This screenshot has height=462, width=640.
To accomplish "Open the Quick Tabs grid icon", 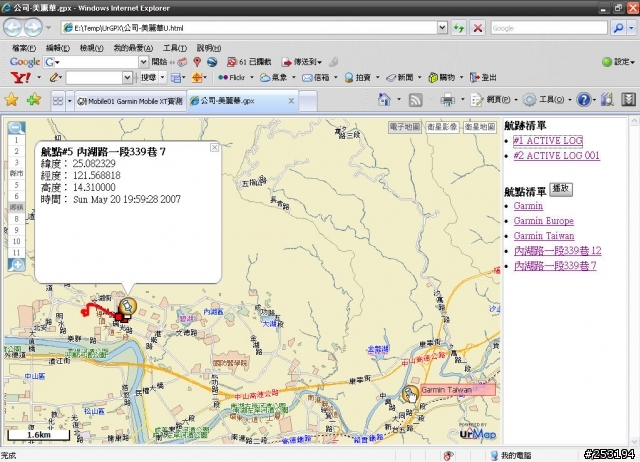I will tap(58, 100).
